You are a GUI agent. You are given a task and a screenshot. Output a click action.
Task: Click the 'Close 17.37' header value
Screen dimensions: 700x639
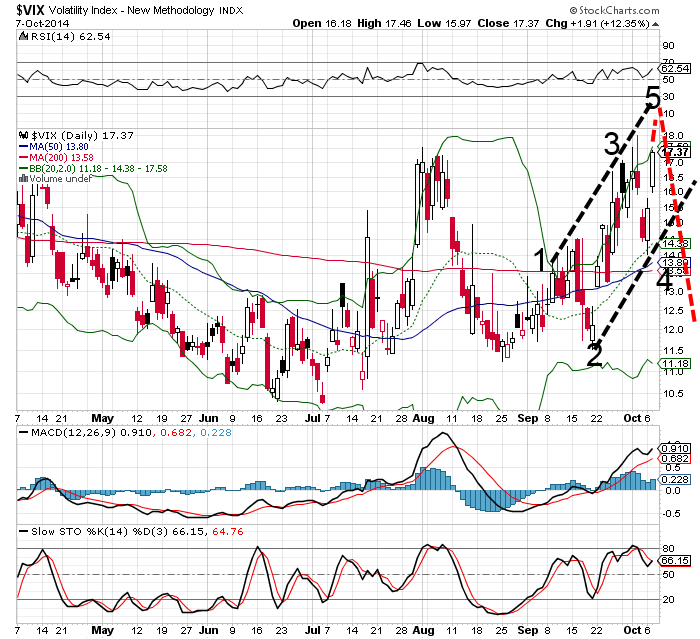(508, 23)
